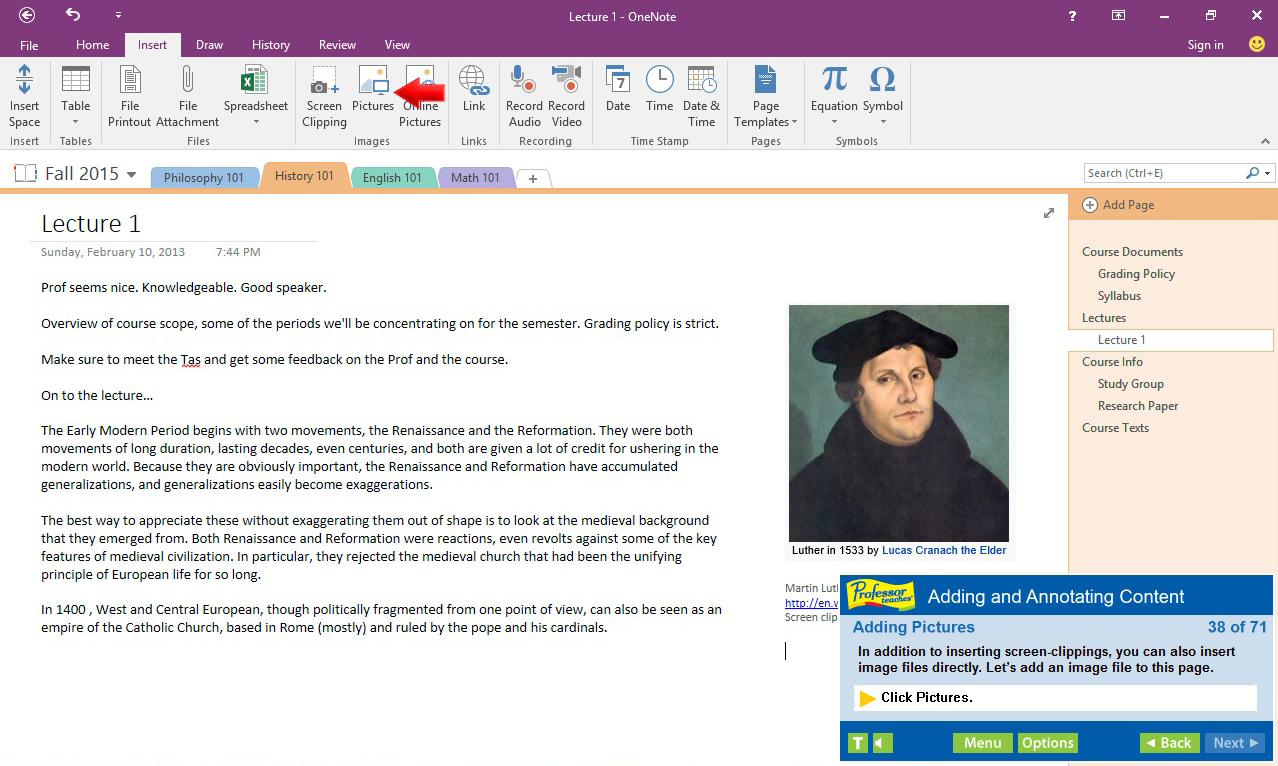This screenshot has height=766, width=1278.
Task: Insert a File Printout
Action: [x=128, y=95]
